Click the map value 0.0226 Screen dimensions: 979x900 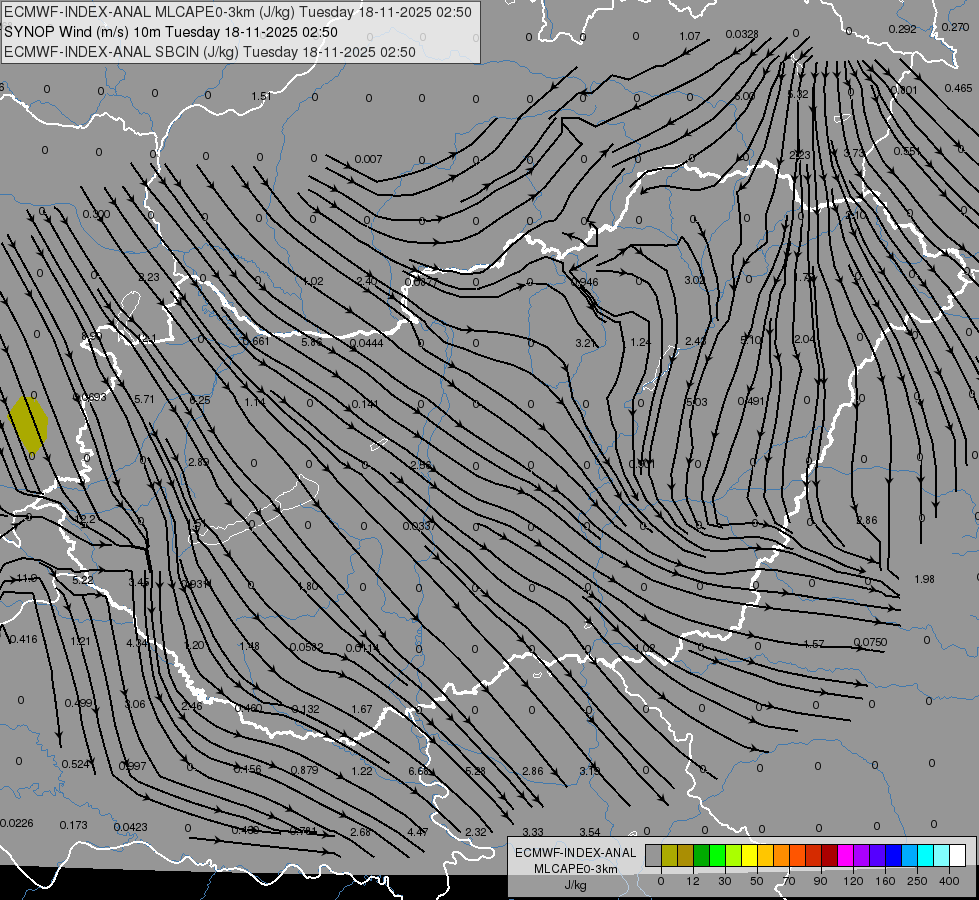pos(17,823)
